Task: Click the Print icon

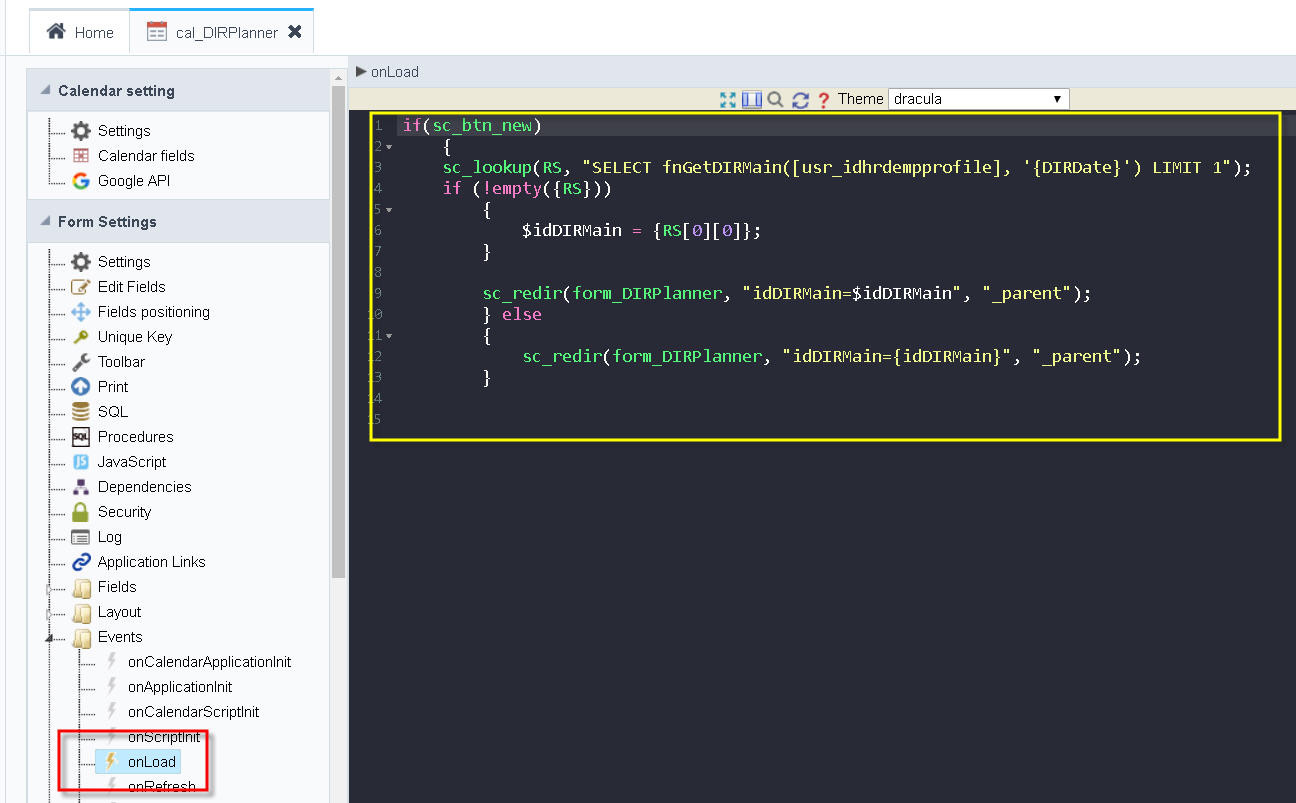Action: (81, 387)
